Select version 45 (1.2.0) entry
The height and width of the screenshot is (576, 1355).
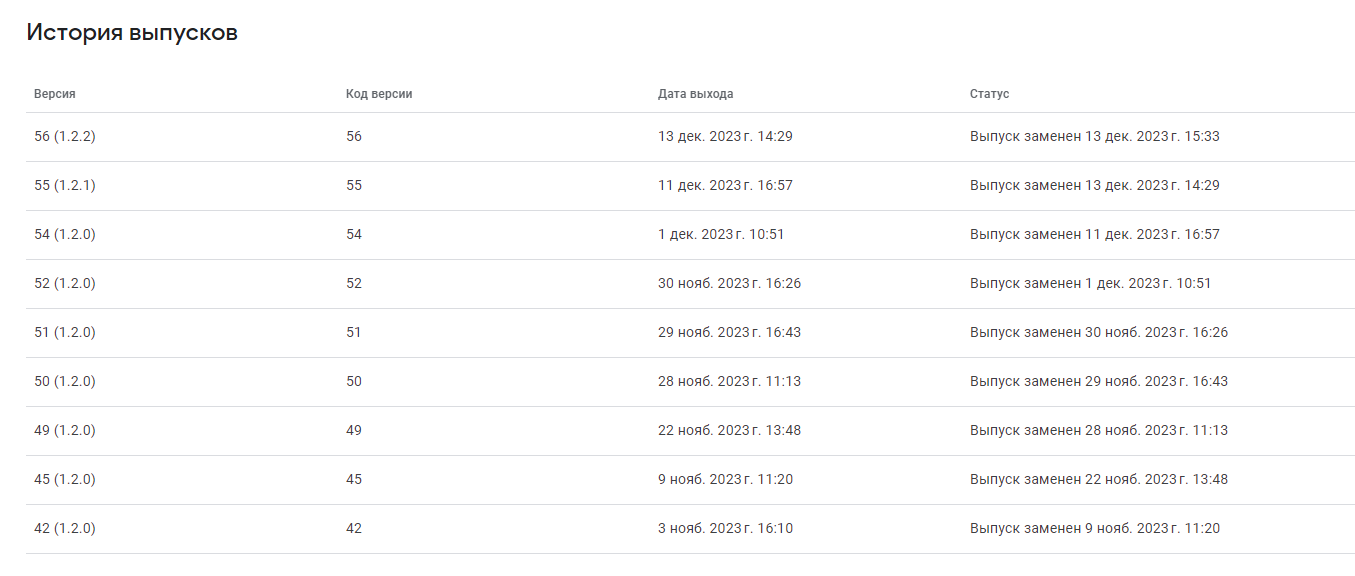coord(690,480)
